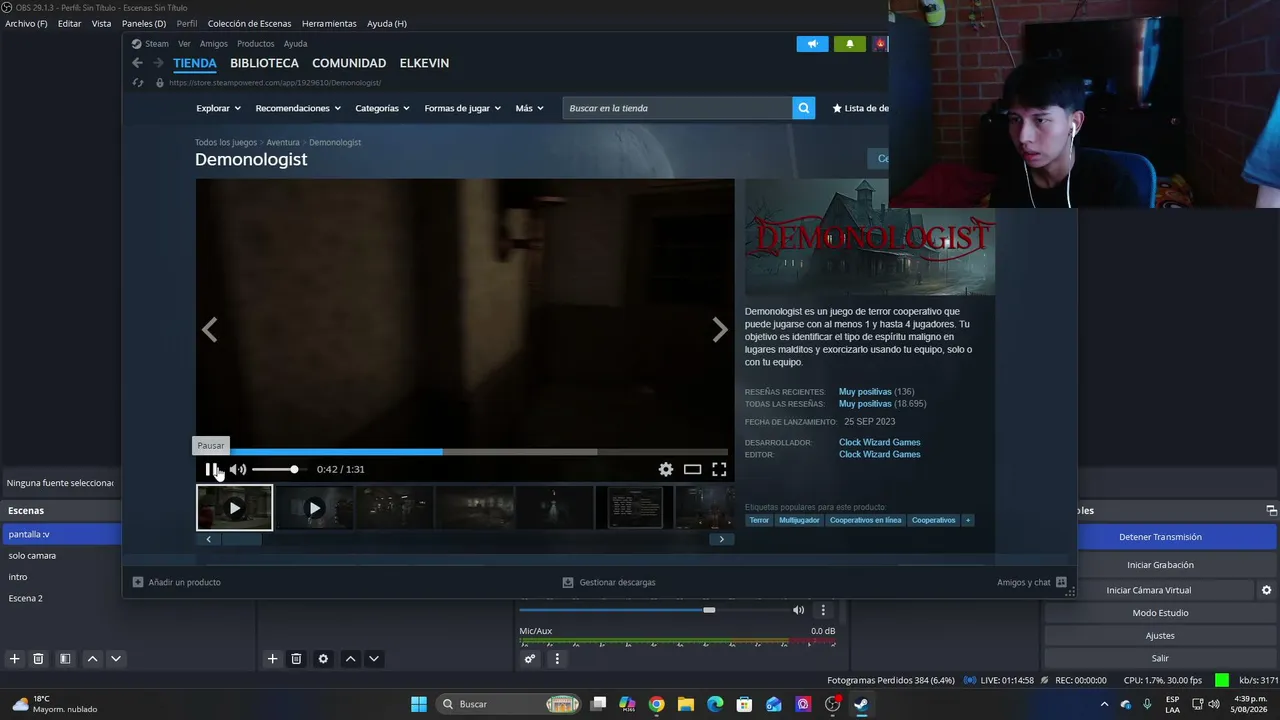Mute the OBS mixer audio channel
Image resolution: width=1280 pixels, height=720 pixels.
click(798, 610)
